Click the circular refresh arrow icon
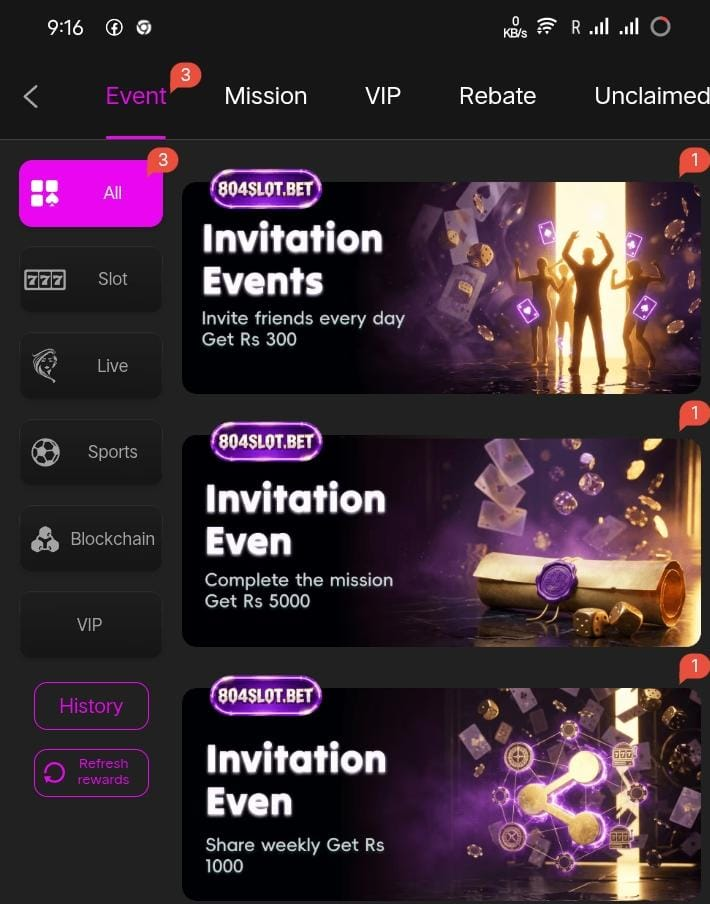 (54, 773)
